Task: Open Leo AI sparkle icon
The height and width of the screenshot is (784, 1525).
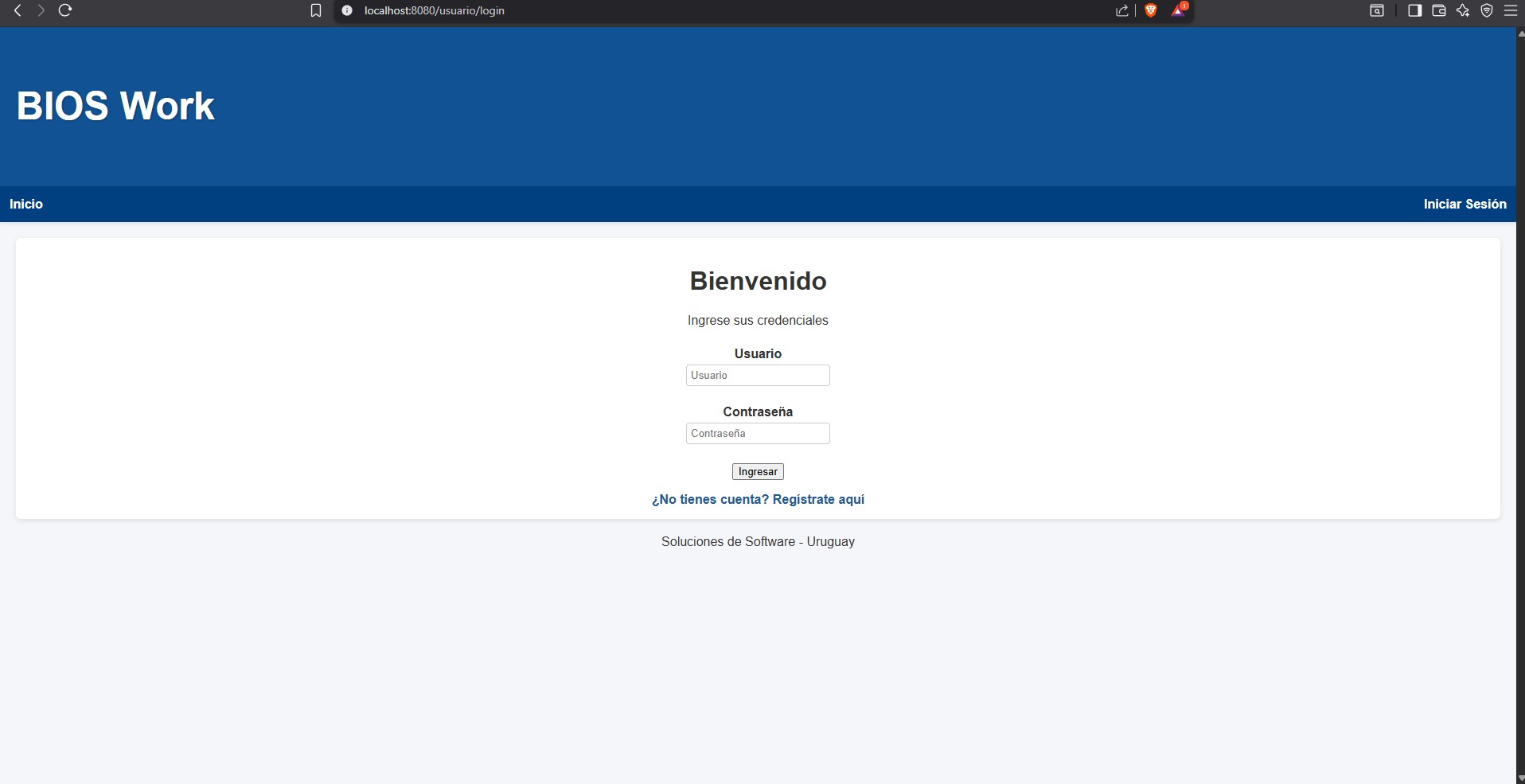Action: 1462,10
